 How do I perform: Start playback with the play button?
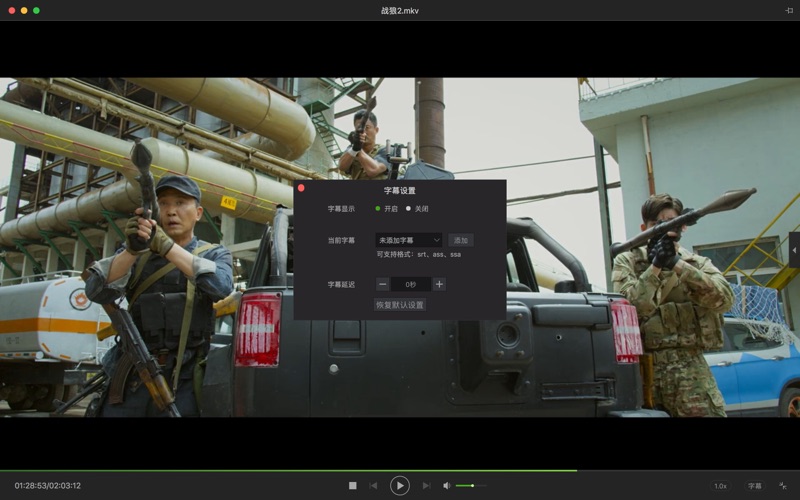399,486
